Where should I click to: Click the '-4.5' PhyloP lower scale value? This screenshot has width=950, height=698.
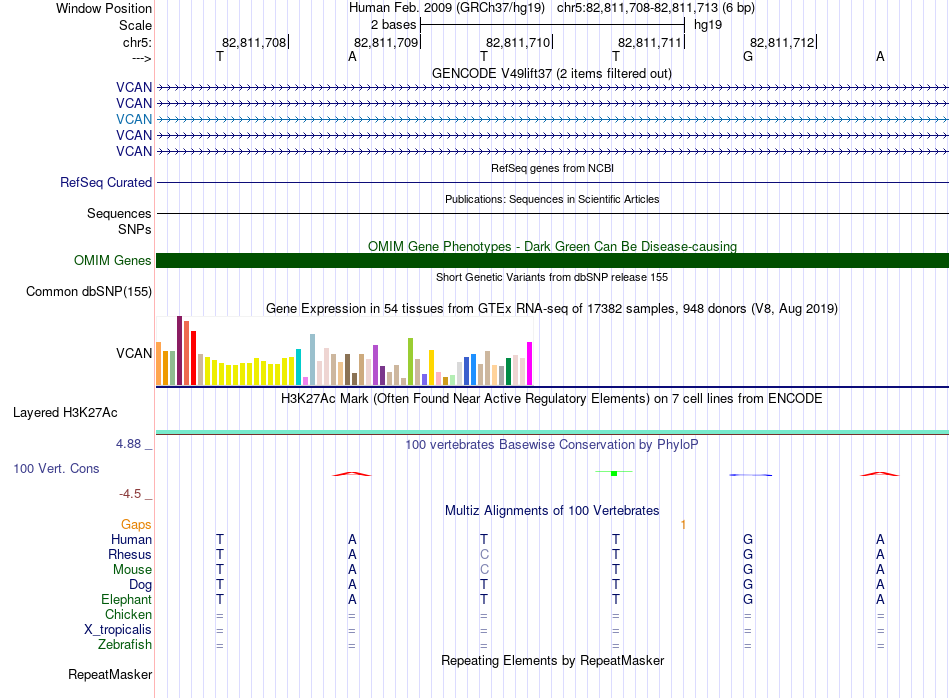130,494
